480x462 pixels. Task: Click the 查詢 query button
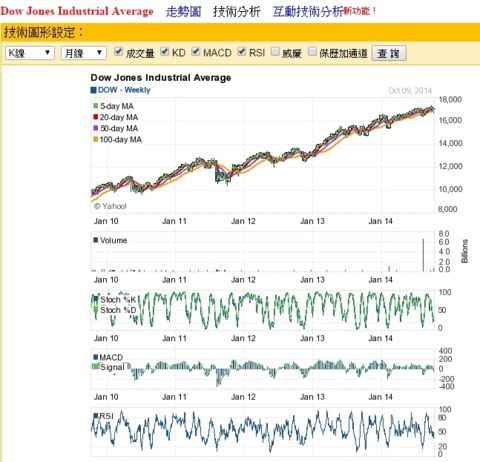click(x=389, y=53)
